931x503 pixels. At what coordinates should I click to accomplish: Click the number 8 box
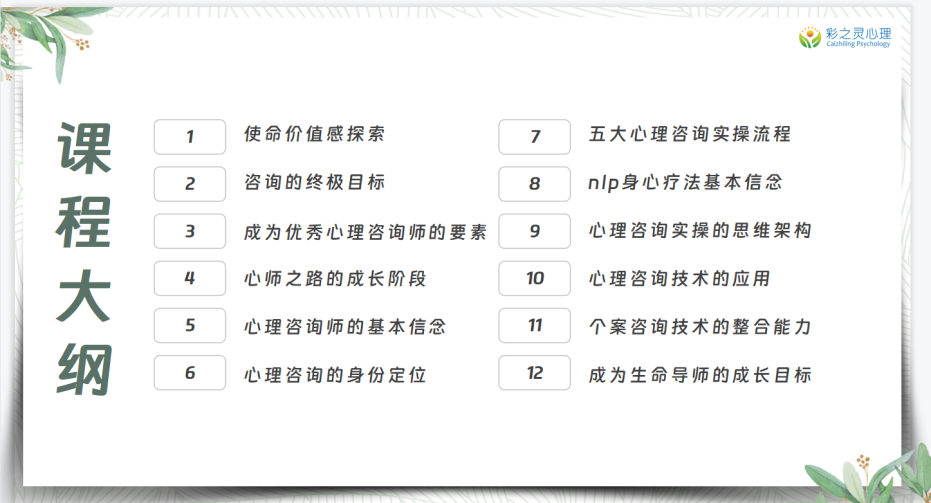point(534,184)
